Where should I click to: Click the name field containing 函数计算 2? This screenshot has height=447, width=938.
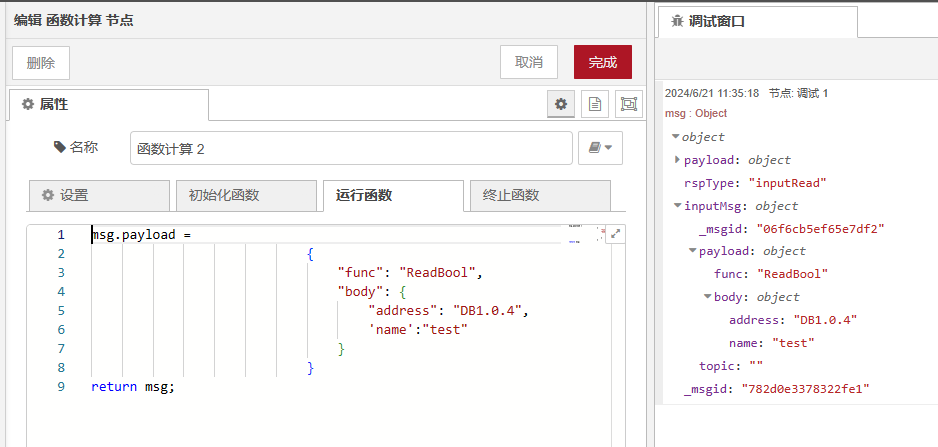tap(350, 148)
